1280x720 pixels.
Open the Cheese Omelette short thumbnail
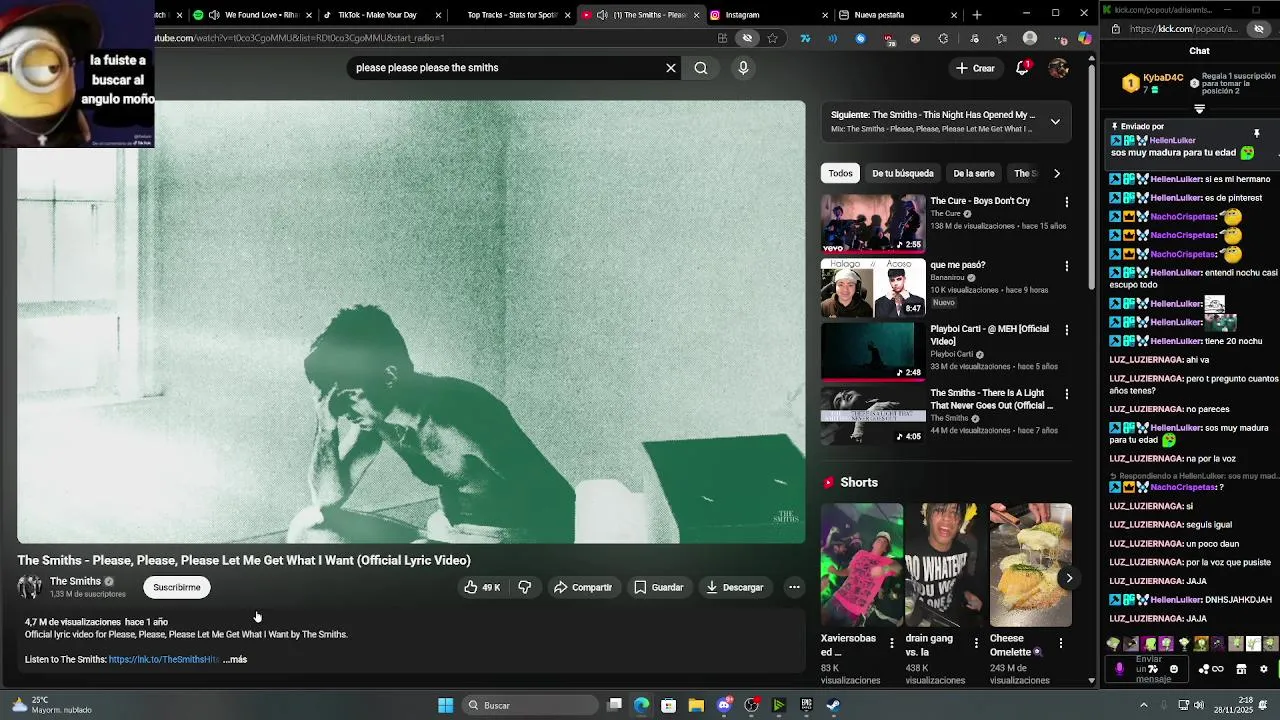tap(1030, 565)
